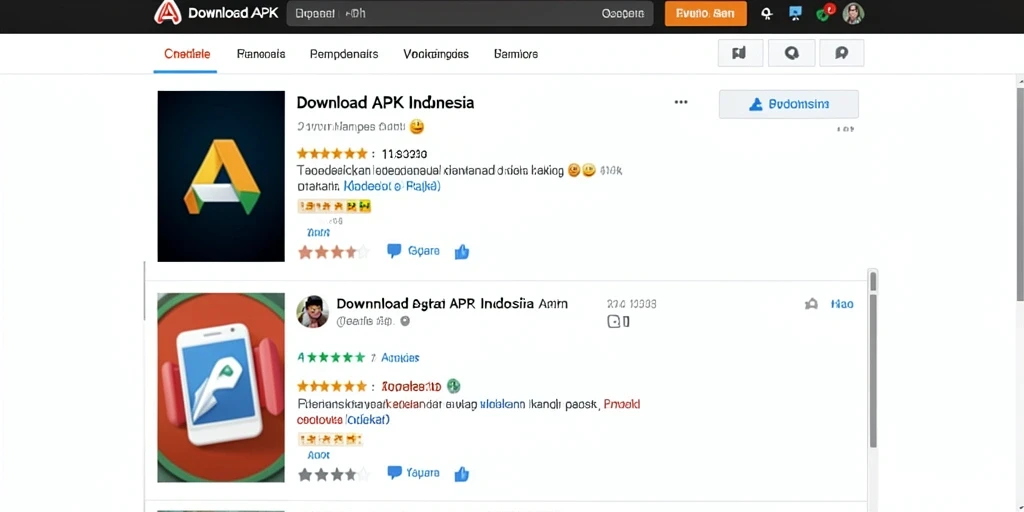Viewport: 1024px width, 512px height.
Task: Click small blue link under first post badges
Action: click(x=318, y=232)
